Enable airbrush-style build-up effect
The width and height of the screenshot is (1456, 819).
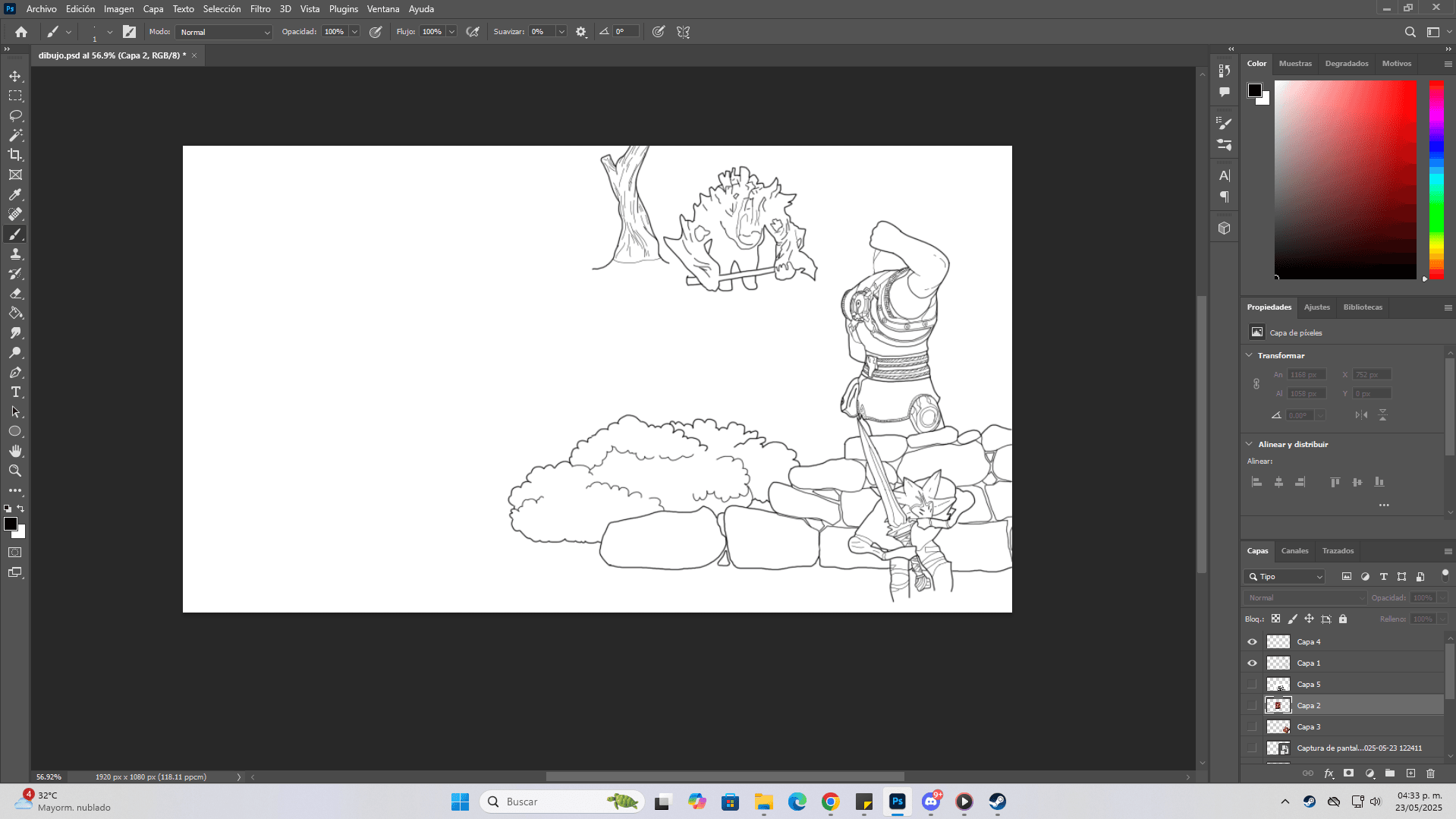[473, 32]
